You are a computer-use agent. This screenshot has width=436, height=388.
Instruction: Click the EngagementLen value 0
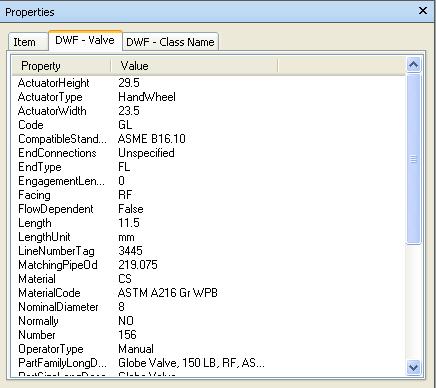coord(121,181)
